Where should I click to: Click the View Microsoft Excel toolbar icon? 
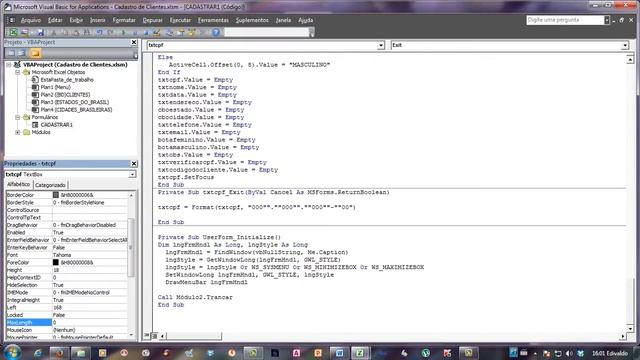pyautogui.click(x=13, y=32)
